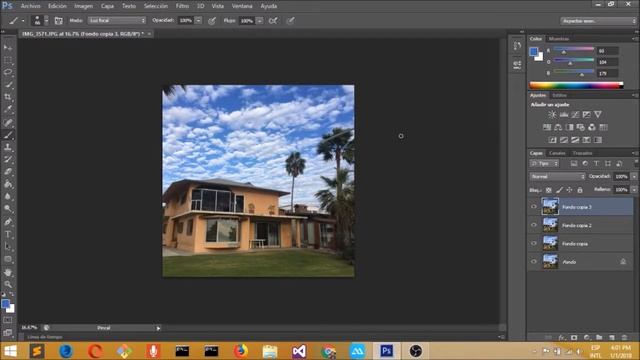The image size is (640, 360).
Task: Select the Rectangular Marquee tool
Action: 8,60
